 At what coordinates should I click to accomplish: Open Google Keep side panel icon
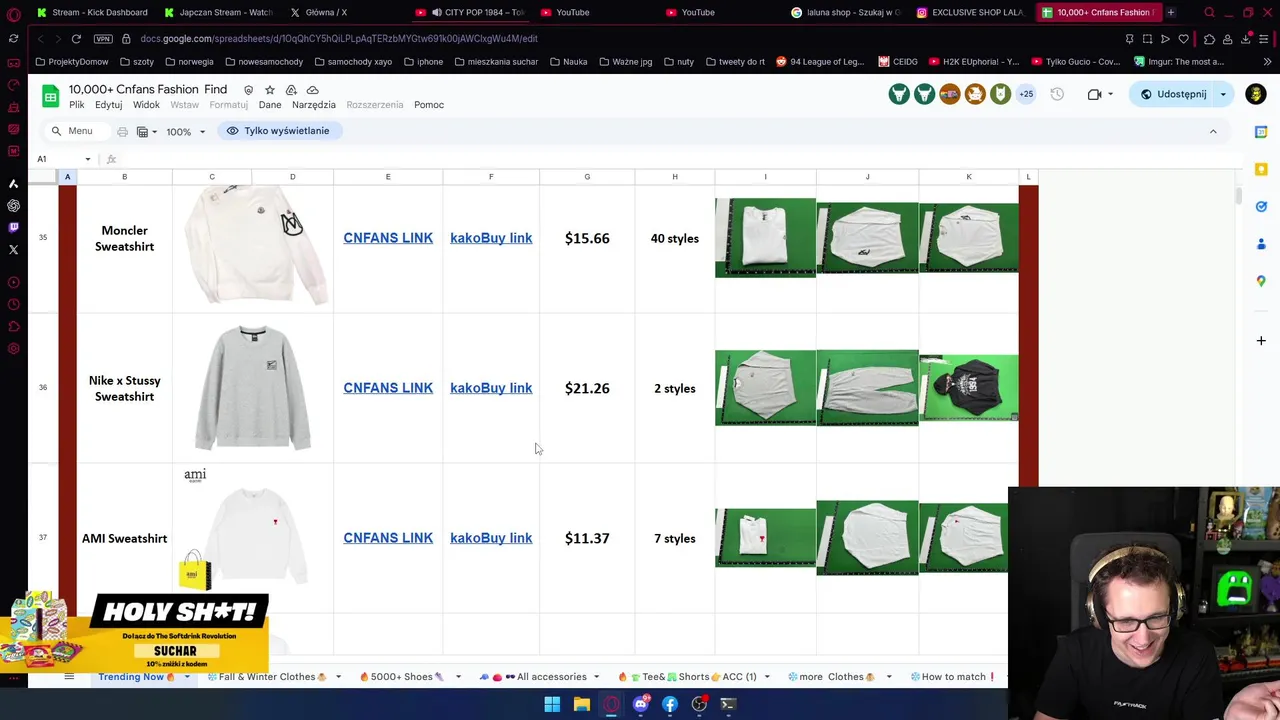(1261, 169)
